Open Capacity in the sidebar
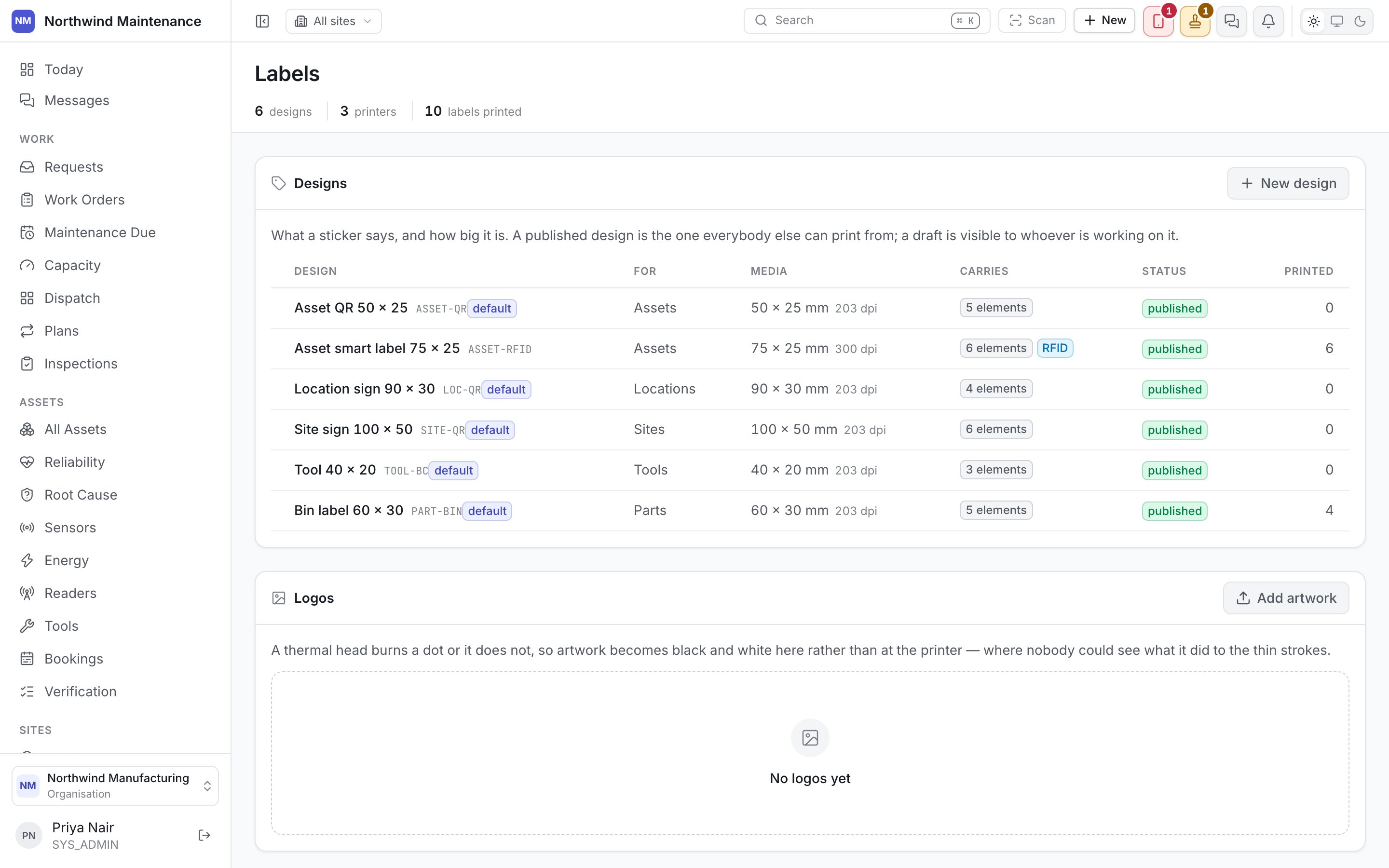Viewport: 1389px width, 868px height. tap(115, 265)
